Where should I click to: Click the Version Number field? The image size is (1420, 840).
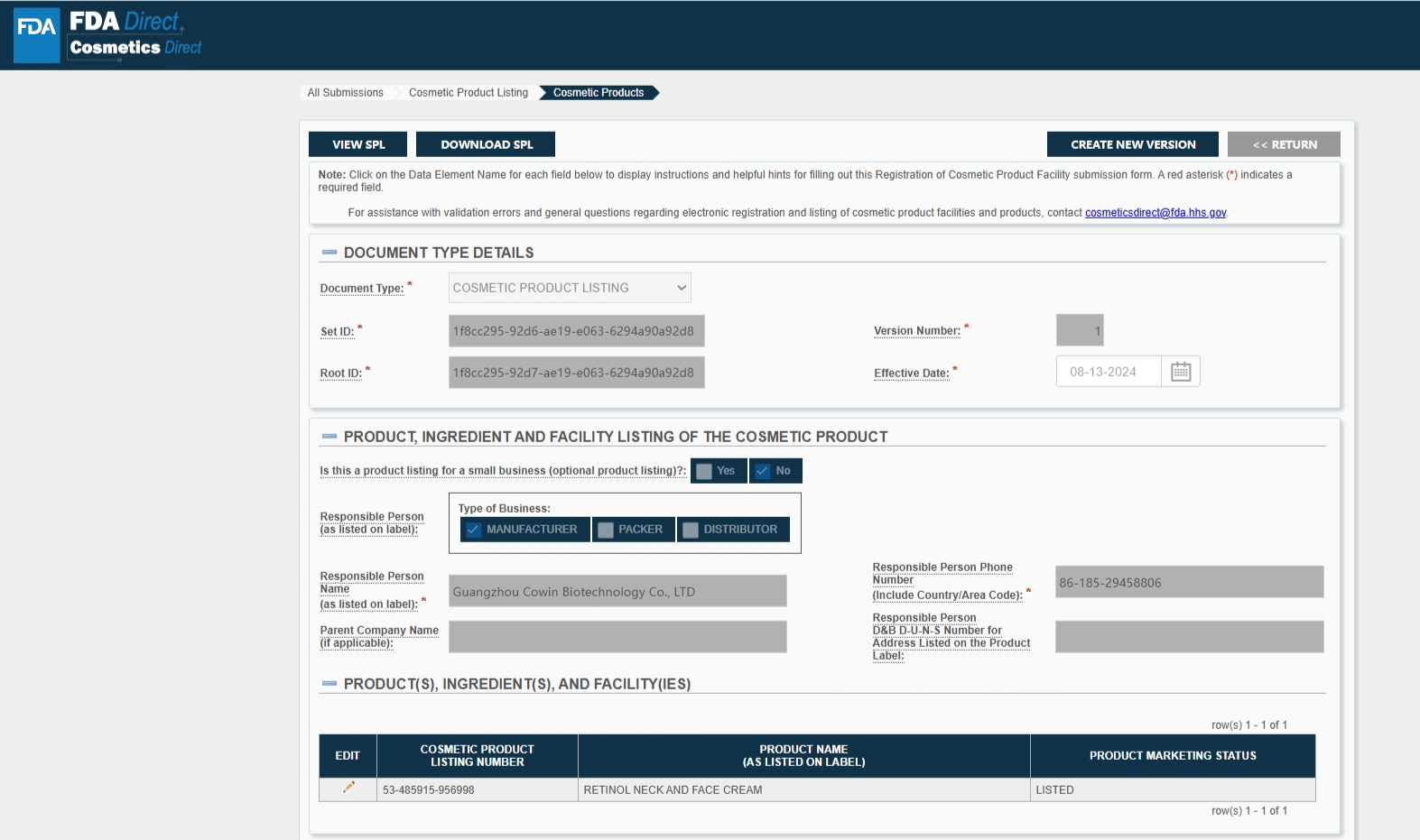pos(1080,330)
